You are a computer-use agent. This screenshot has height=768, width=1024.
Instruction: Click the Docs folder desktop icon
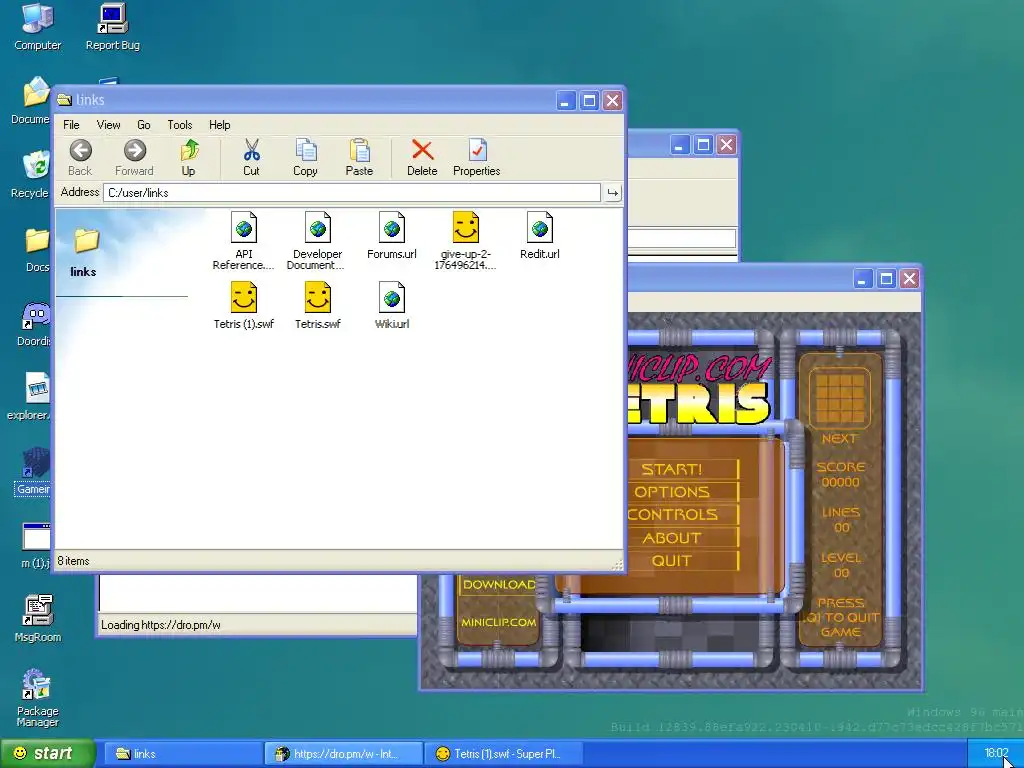tap(37, 249)
